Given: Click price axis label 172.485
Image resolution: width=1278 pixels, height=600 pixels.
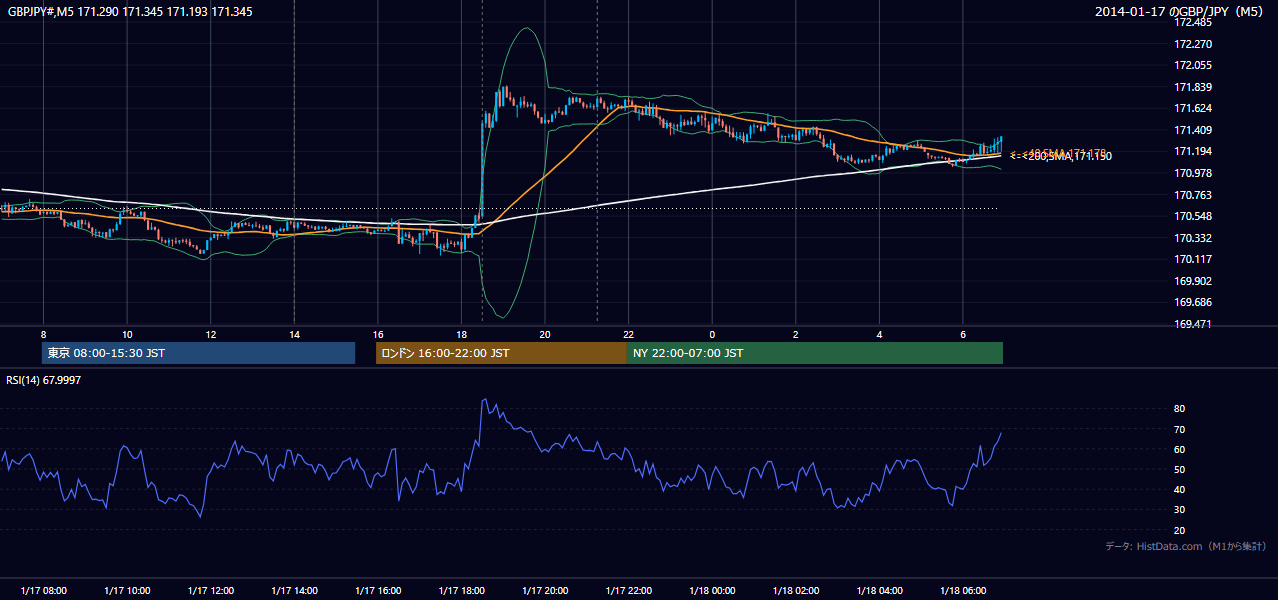Looking at the screenshot, I should (1194, 22).
